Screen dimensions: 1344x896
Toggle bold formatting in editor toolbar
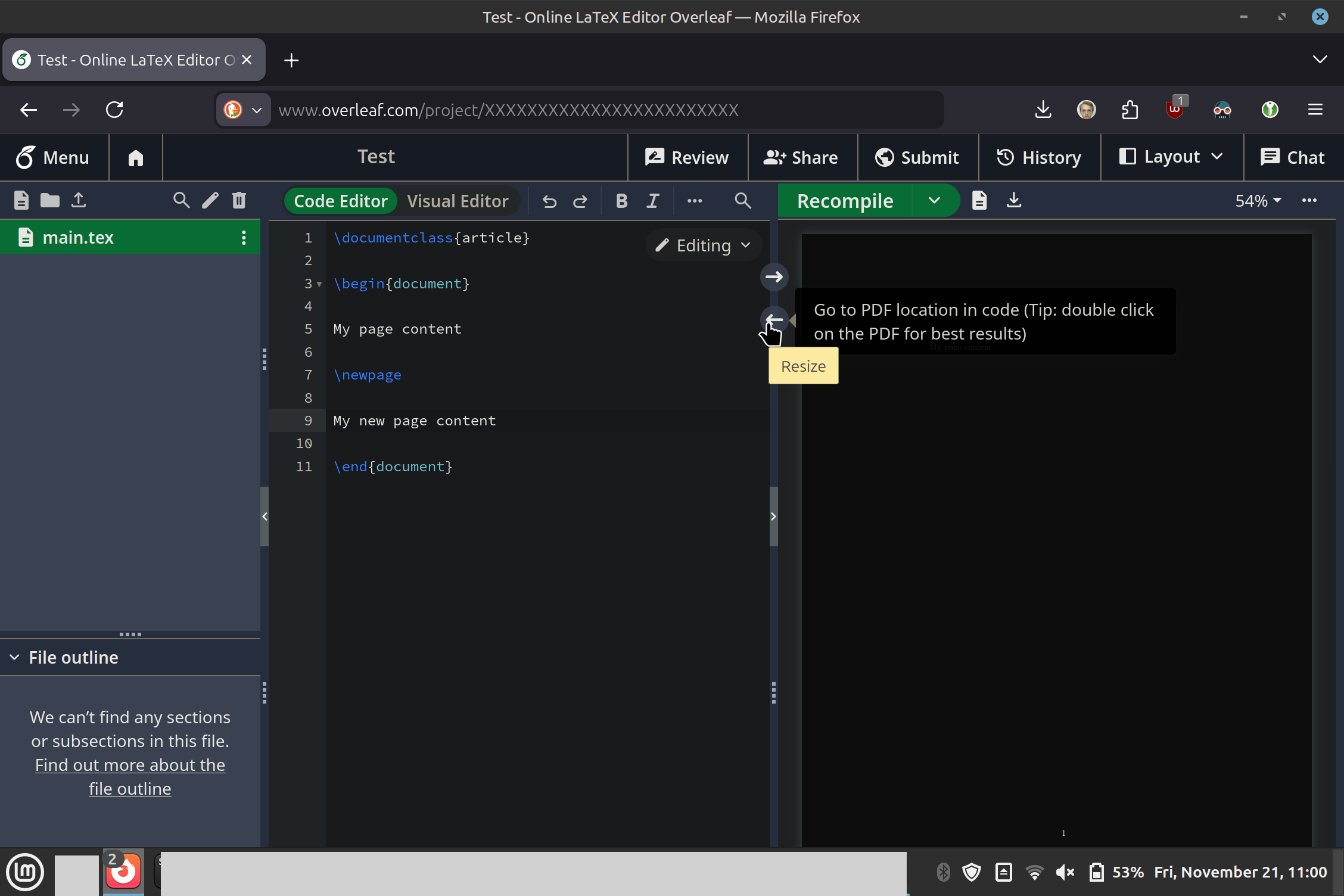pos(621,201)
